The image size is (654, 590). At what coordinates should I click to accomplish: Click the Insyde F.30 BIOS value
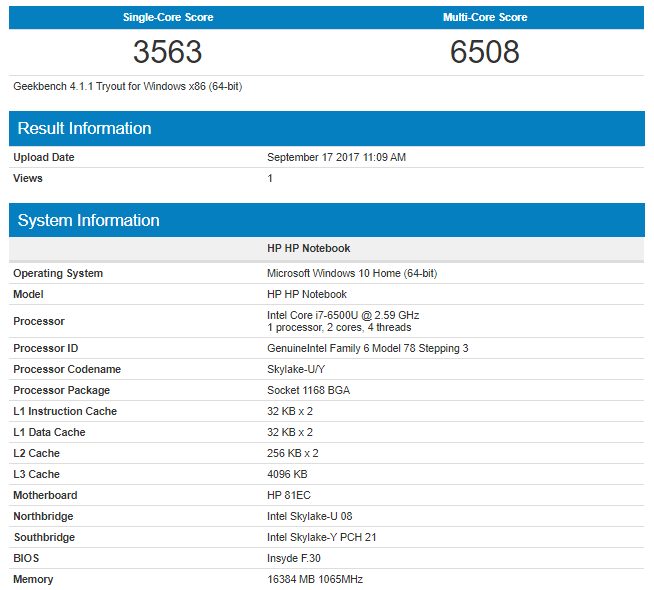click(294, 558)
